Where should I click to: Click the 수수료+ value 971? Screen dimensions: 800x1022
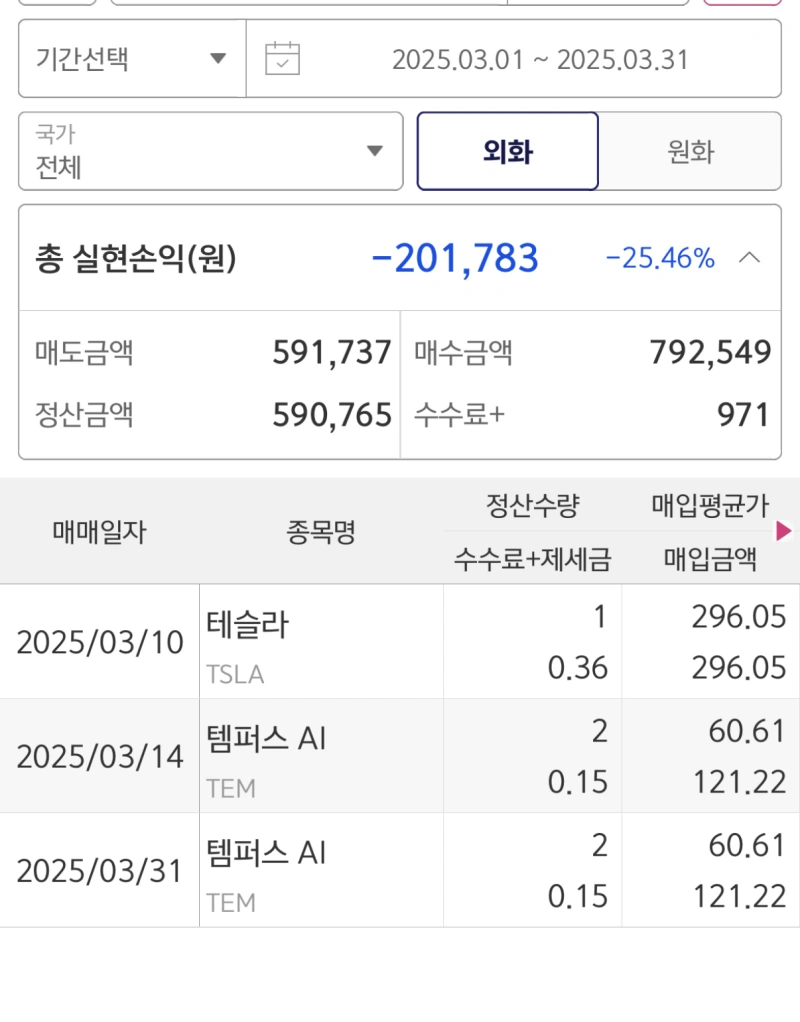click(x=743, y=415)
